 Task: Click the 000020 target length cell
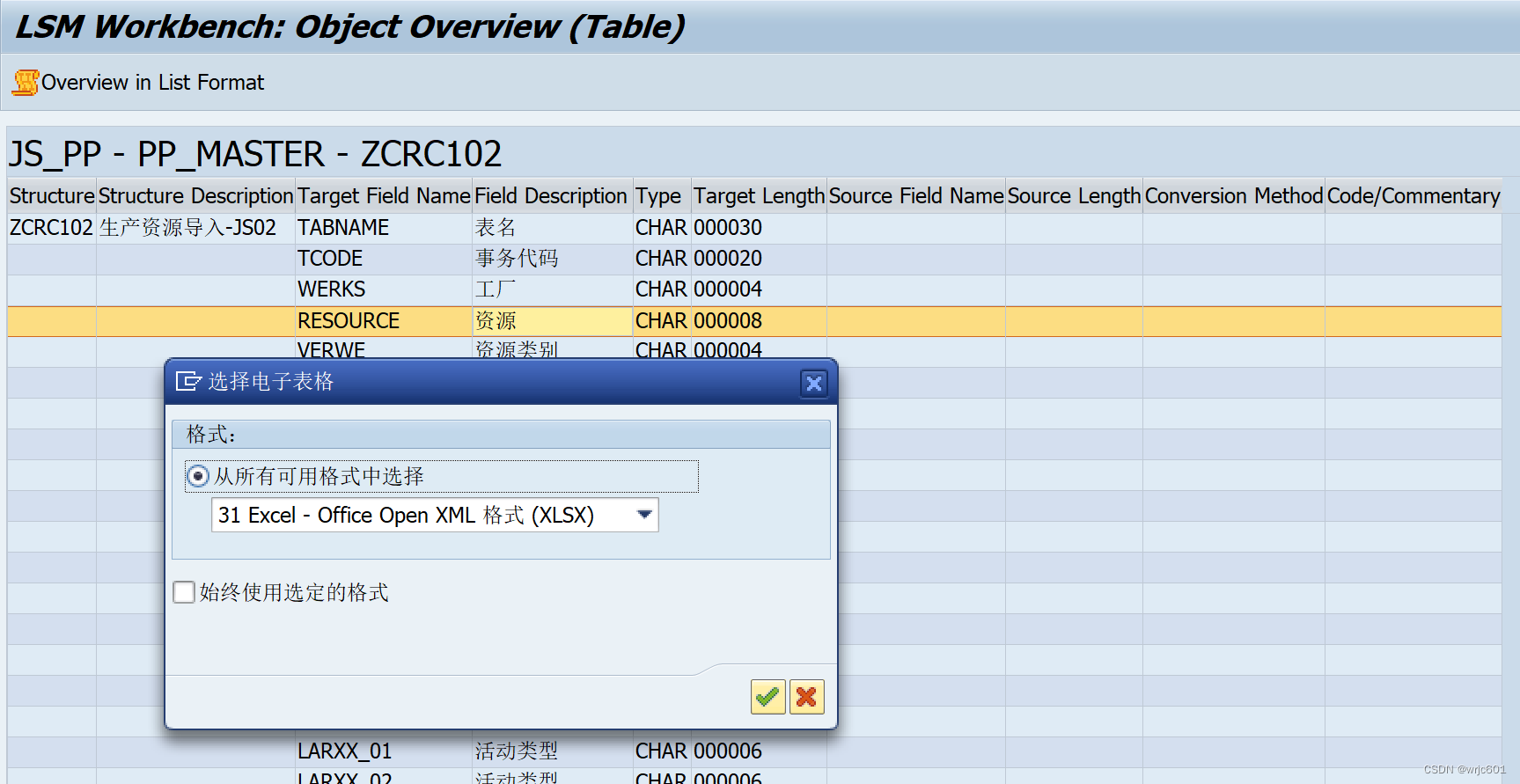[x=759, y=259]
